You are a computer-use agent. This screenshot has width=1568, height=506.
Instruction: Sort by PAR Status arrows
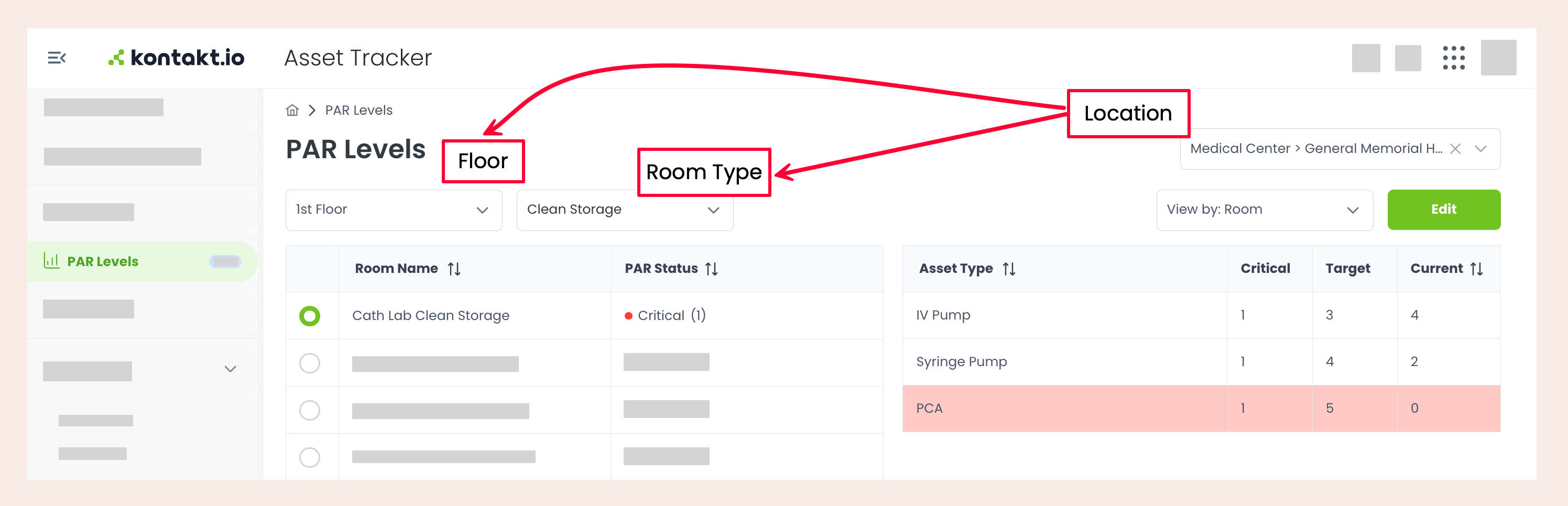click(x=712, y=269)
